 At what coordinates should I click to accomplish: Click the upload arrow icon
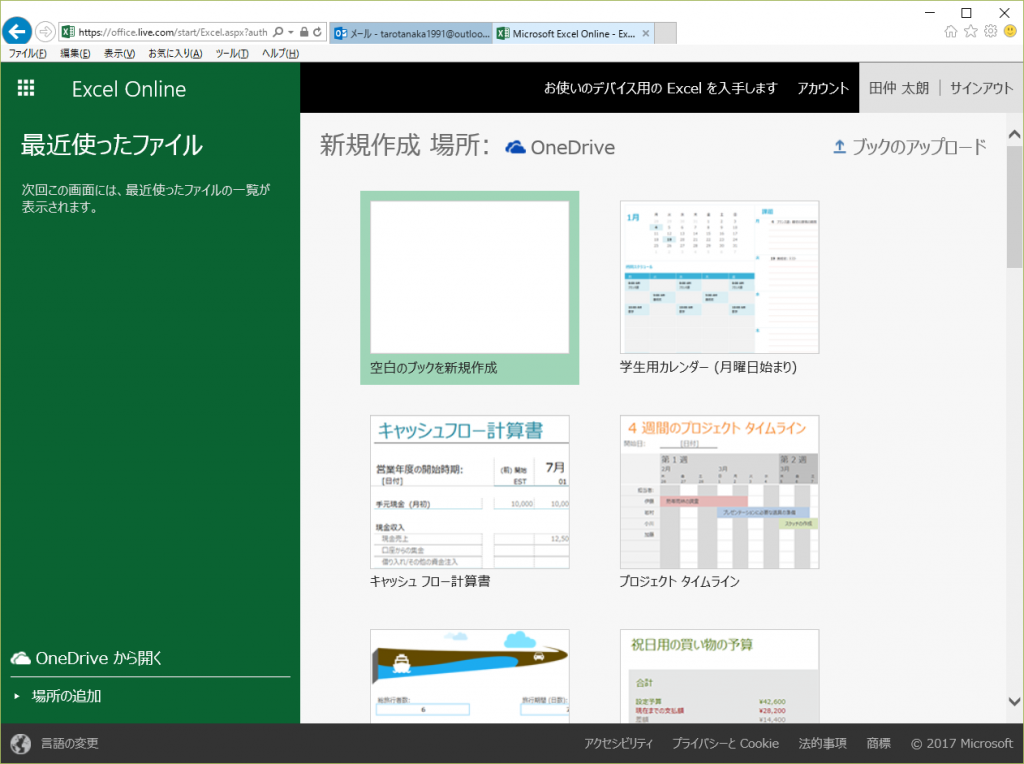click(839, 147)
